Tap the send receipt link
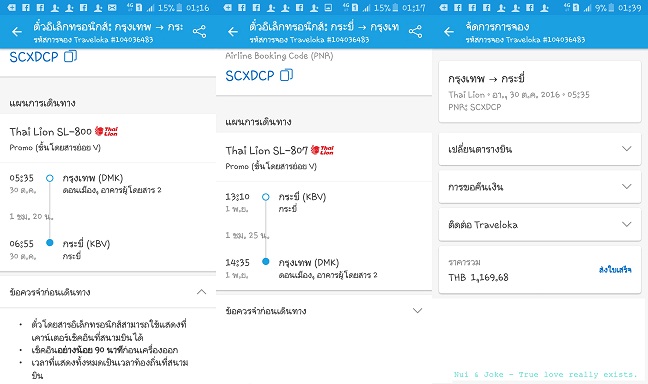This screenshot has height=384, width=648. 615,270
